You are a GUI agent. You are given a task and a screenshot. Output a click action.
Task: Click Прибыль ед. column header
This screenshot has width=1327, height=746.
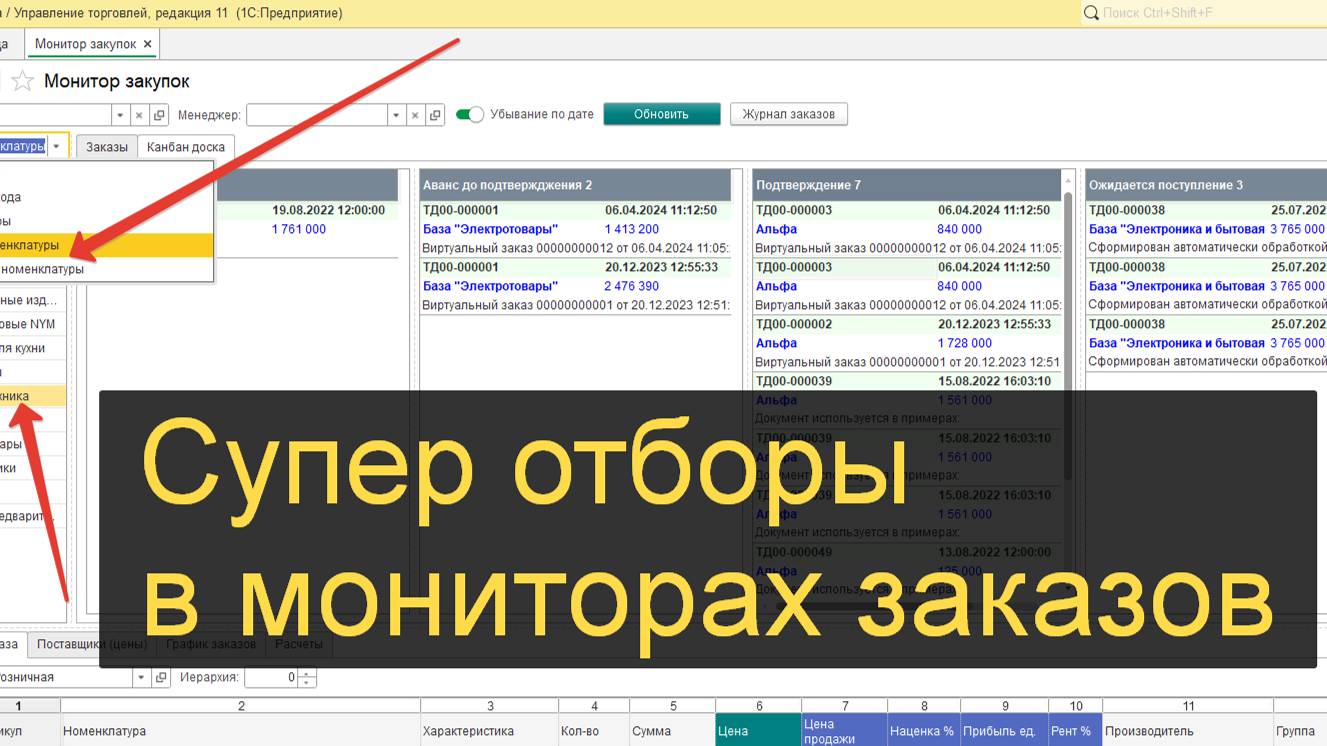click(1004, 731)
